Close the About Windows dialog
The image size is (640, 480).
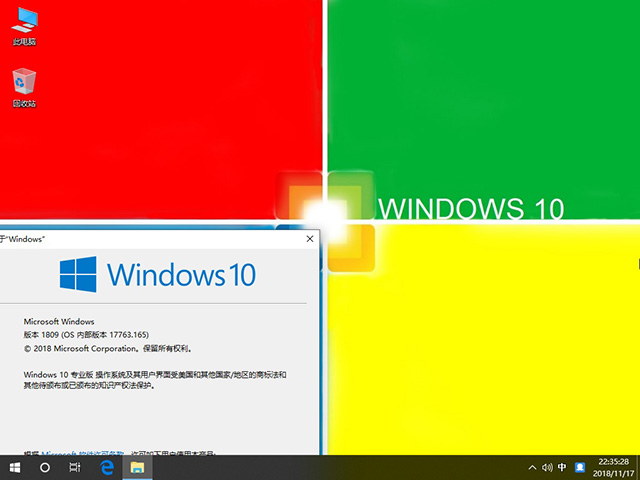[310, 239]
